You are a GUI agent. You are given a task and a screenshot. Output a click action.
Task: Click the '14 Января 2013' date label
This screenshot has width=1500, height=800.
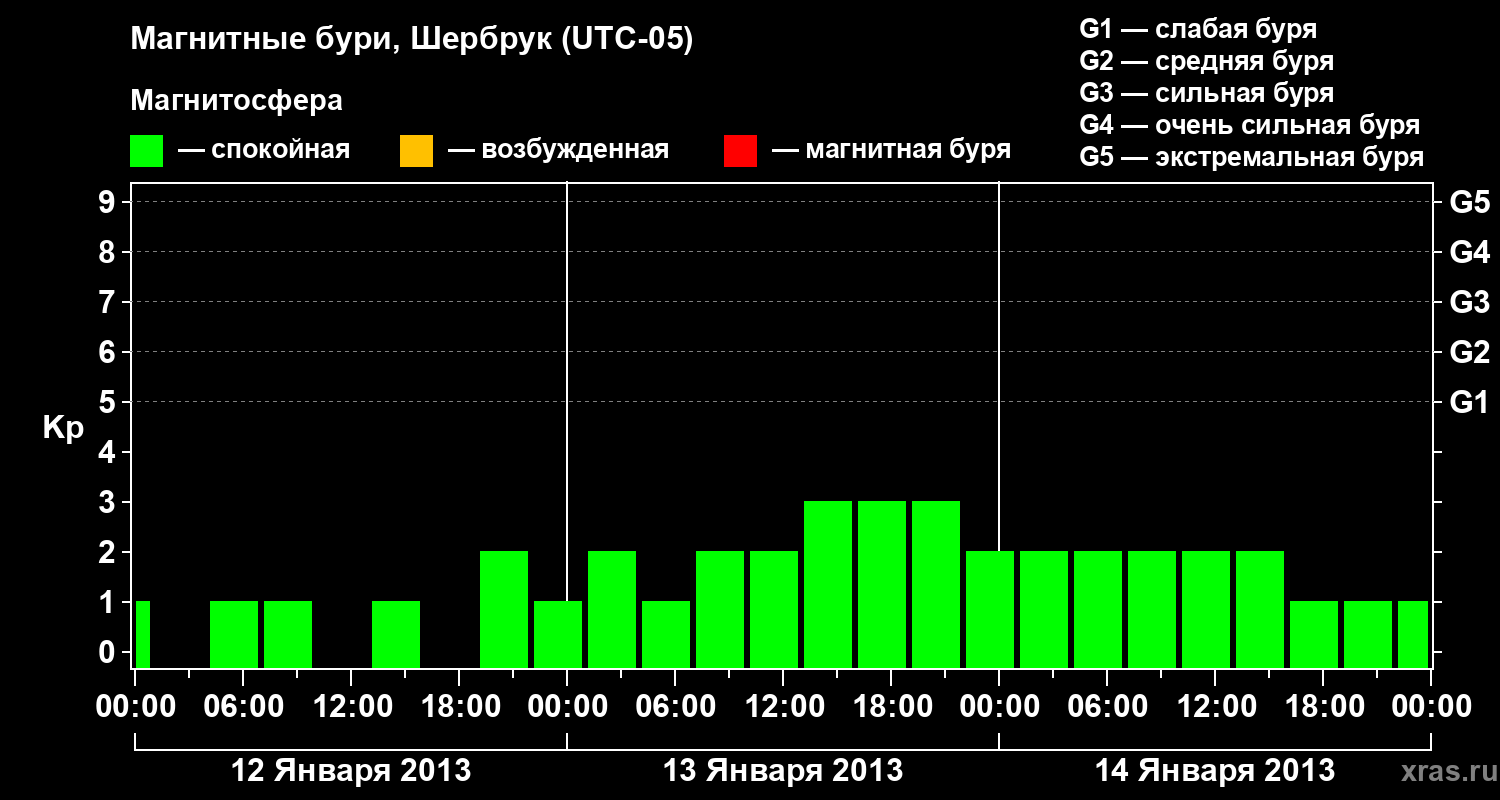(1215, 771)
